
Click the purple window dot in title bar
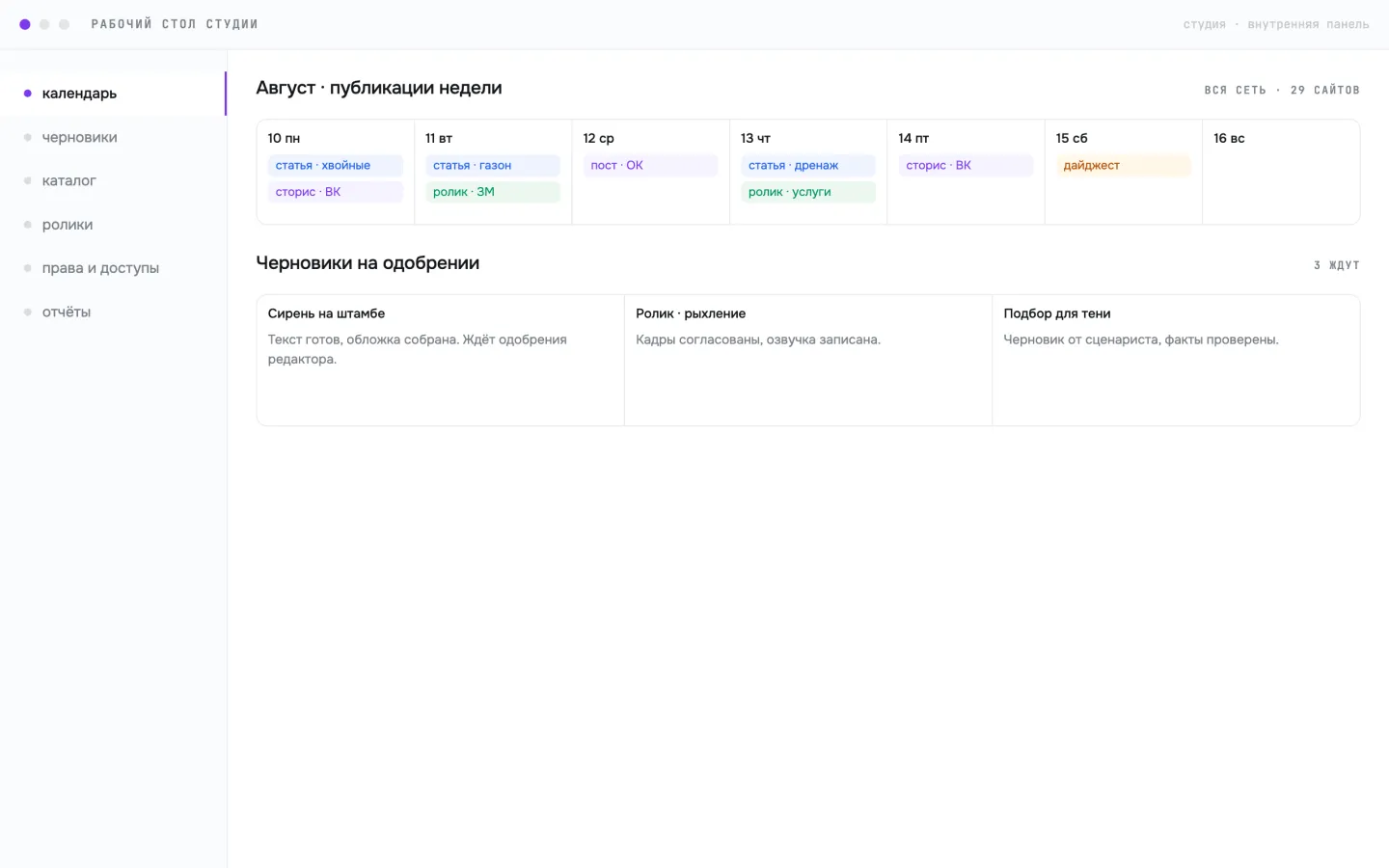tap(25, 24)
